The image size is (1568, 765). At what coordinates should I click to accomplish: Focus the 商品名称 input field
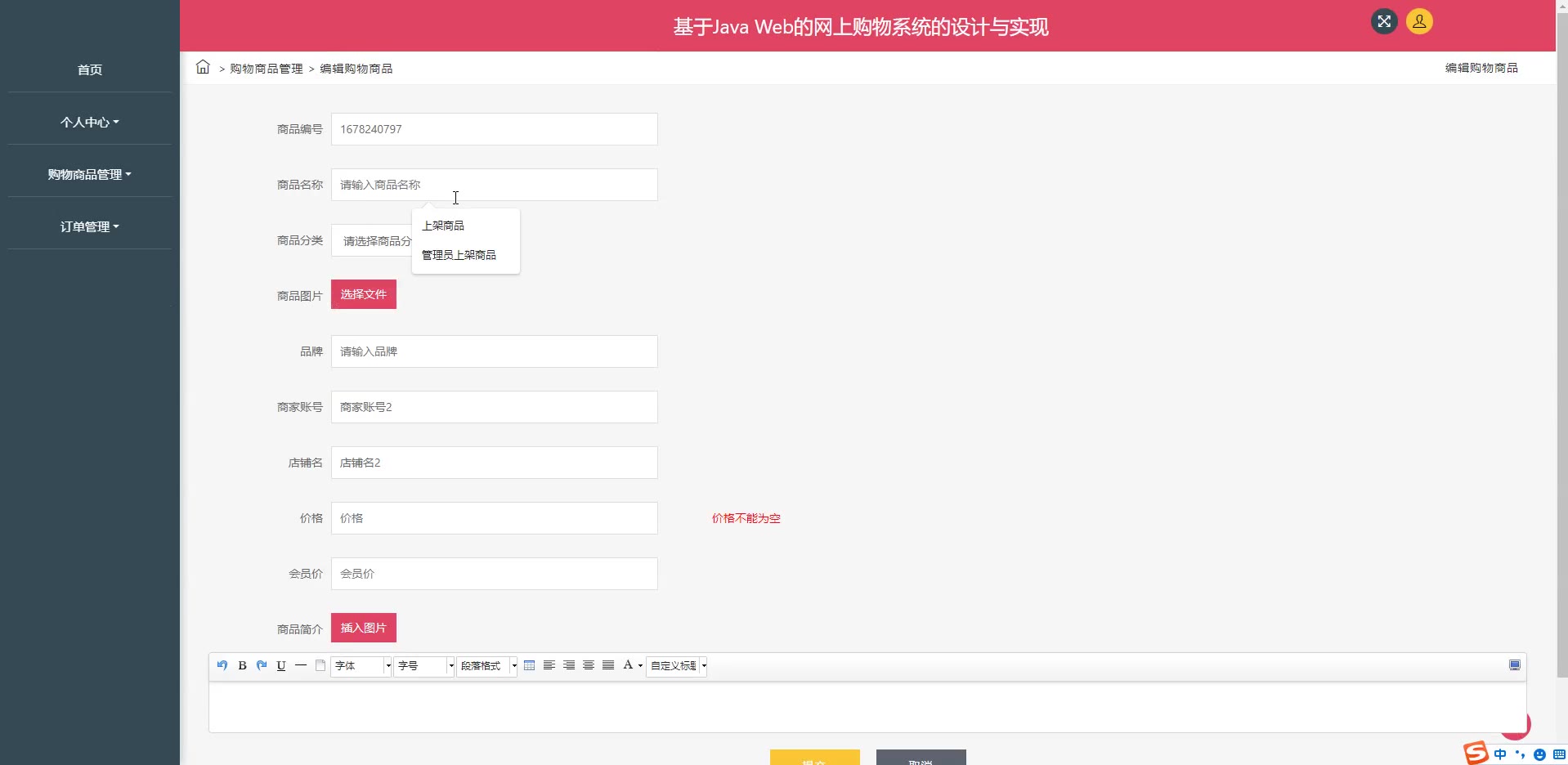click(495, 185)
